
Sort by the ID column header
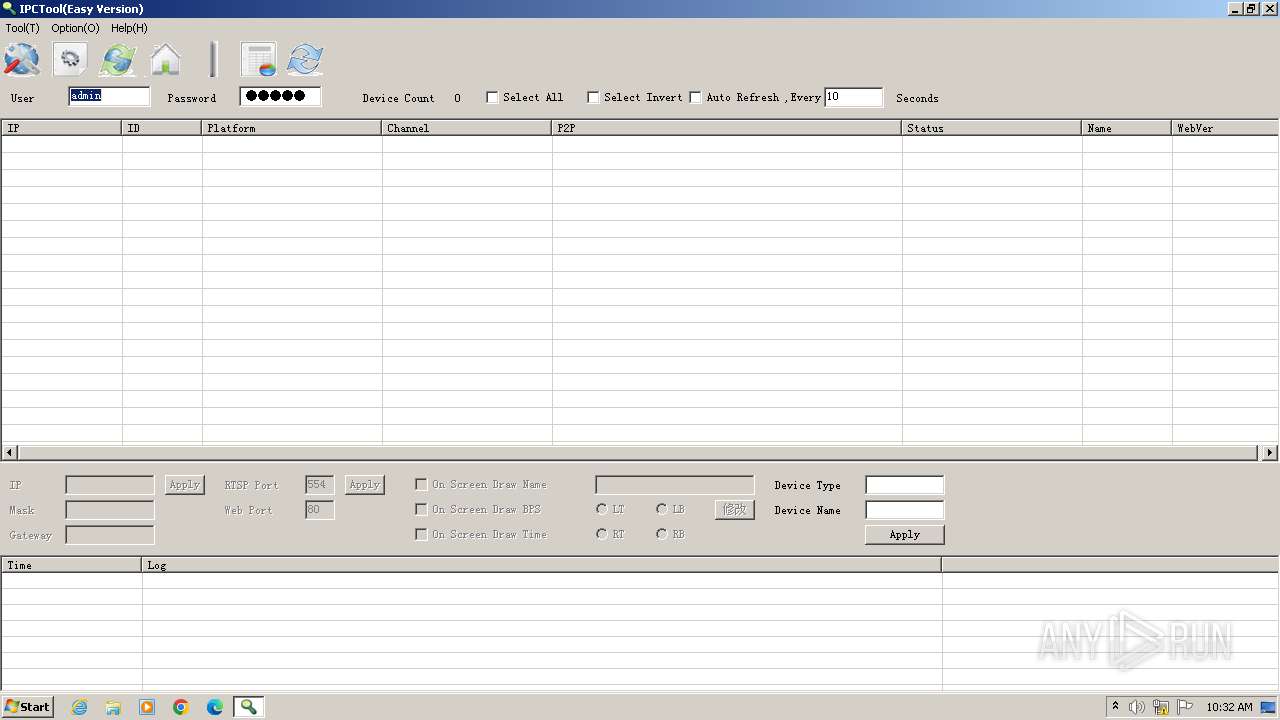tap(162, 128)
